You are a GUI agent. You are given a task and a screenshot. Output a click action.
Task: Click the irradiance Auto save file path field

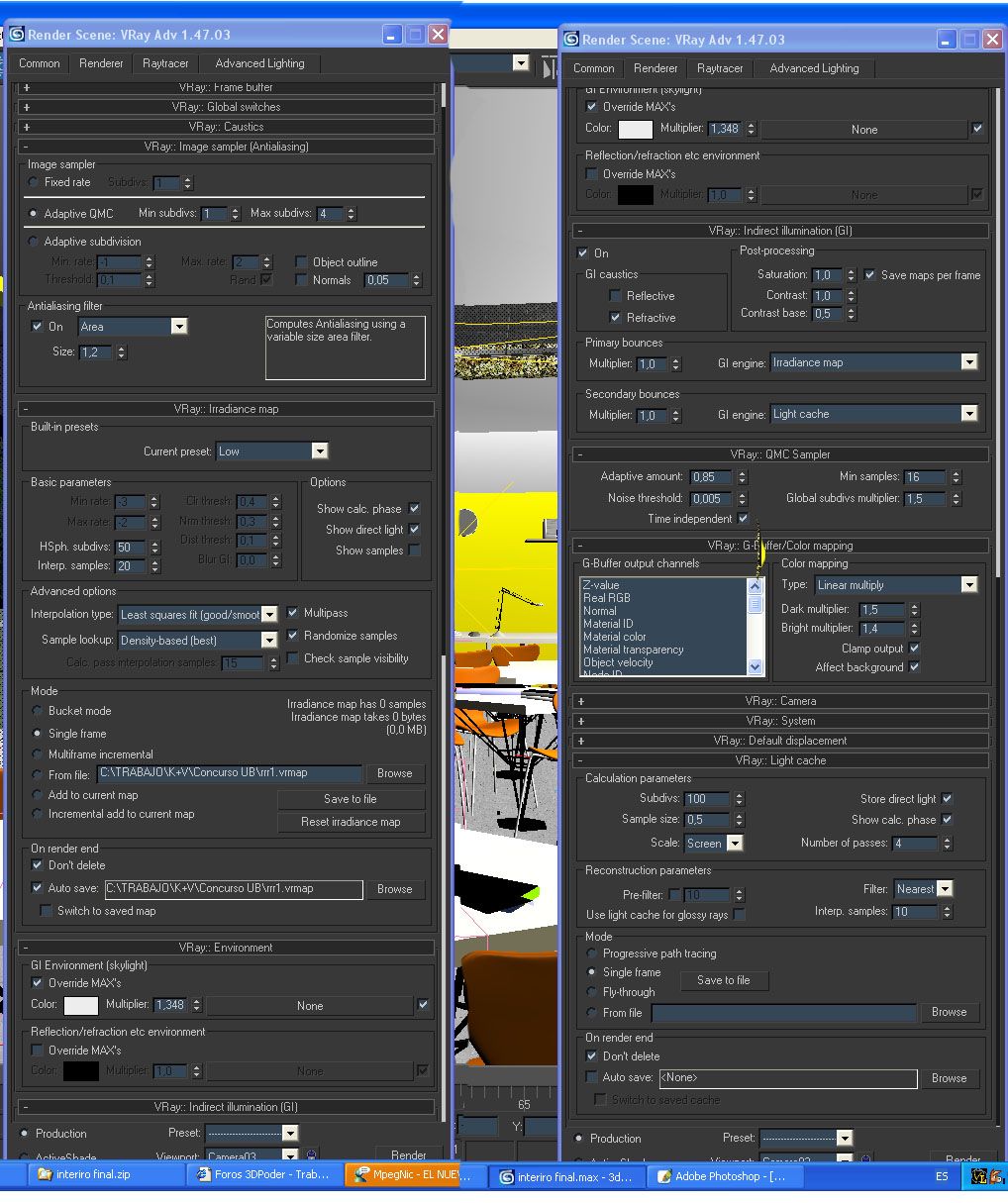(233, 889)
